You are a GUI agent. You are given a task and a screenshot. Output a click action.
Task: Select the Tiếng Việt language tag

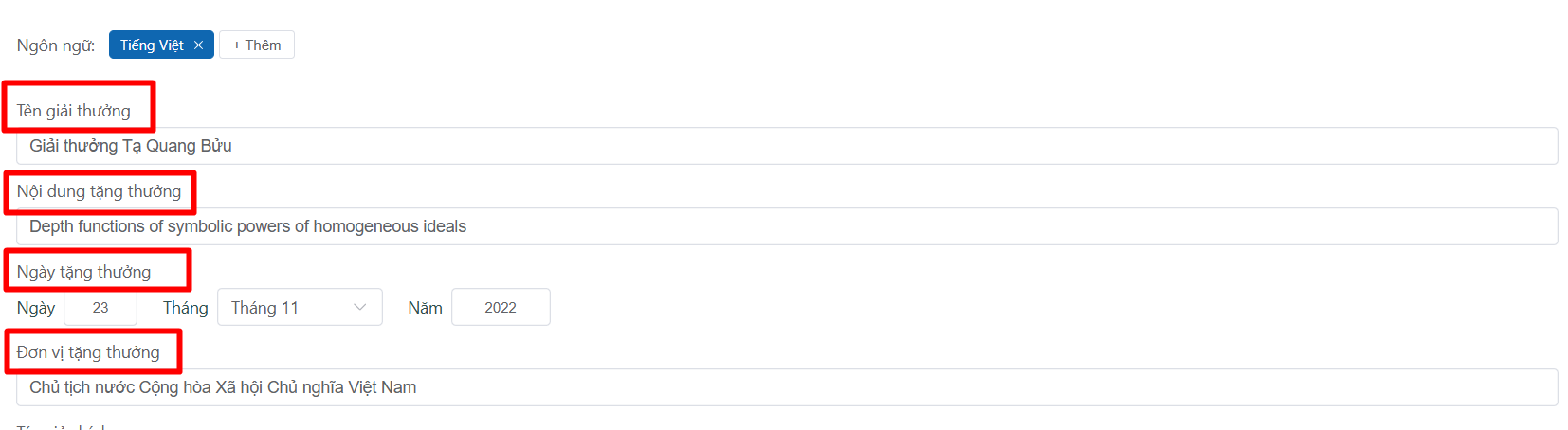point(152,45)
